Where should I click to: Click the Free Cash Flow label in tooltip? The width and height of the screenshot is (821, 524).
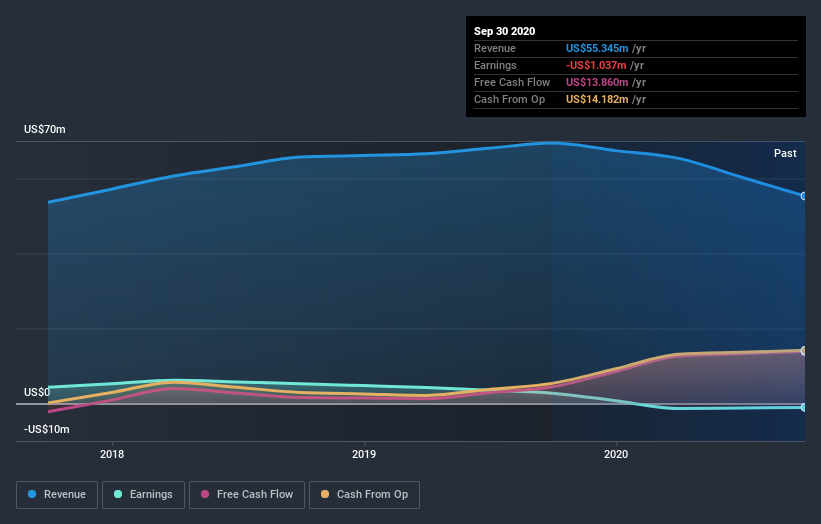(x=512, y=82)
